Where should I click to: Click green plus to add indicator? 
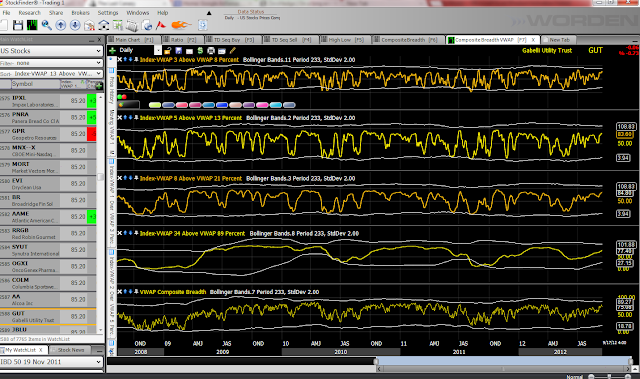[x=112, y=51]
